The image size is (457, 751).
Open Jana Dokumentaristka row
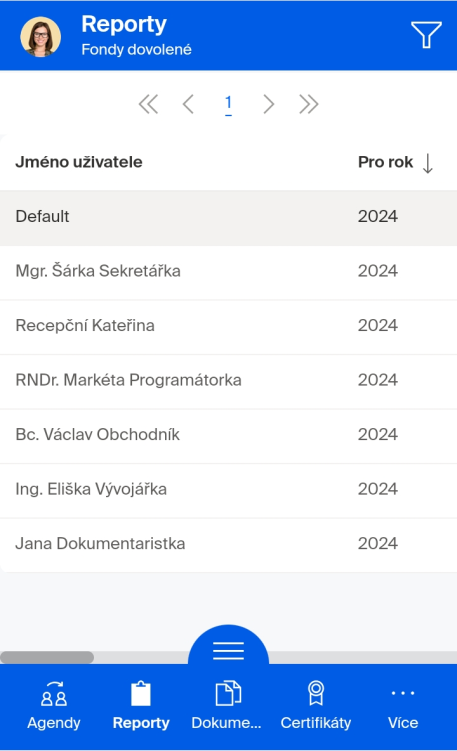tap(228, 546)
